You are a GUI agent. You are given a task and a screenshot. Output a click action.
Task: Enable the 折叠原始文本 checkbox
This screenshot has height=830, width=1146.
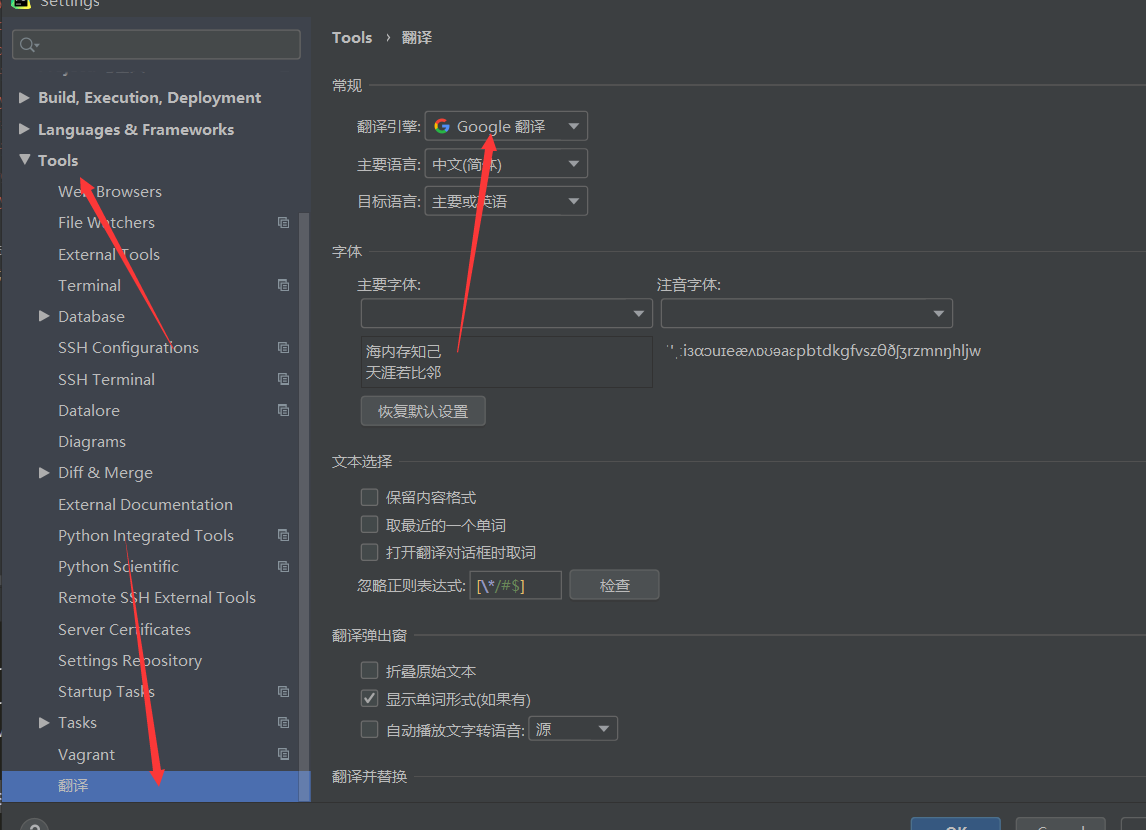(x=370, y=671)
